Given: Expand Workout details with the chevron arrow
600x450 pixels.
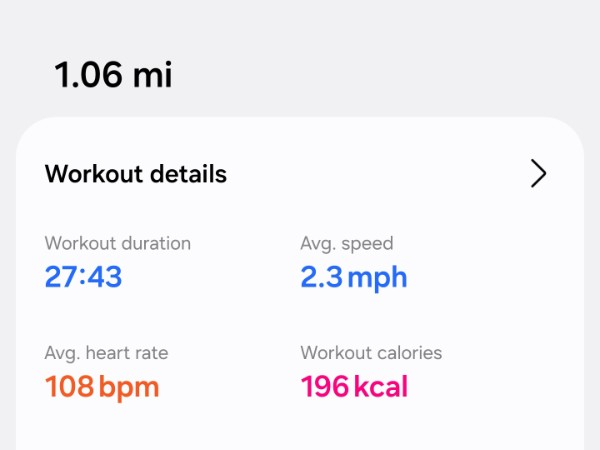Looking at the screenshot, I should coord(538,174).
